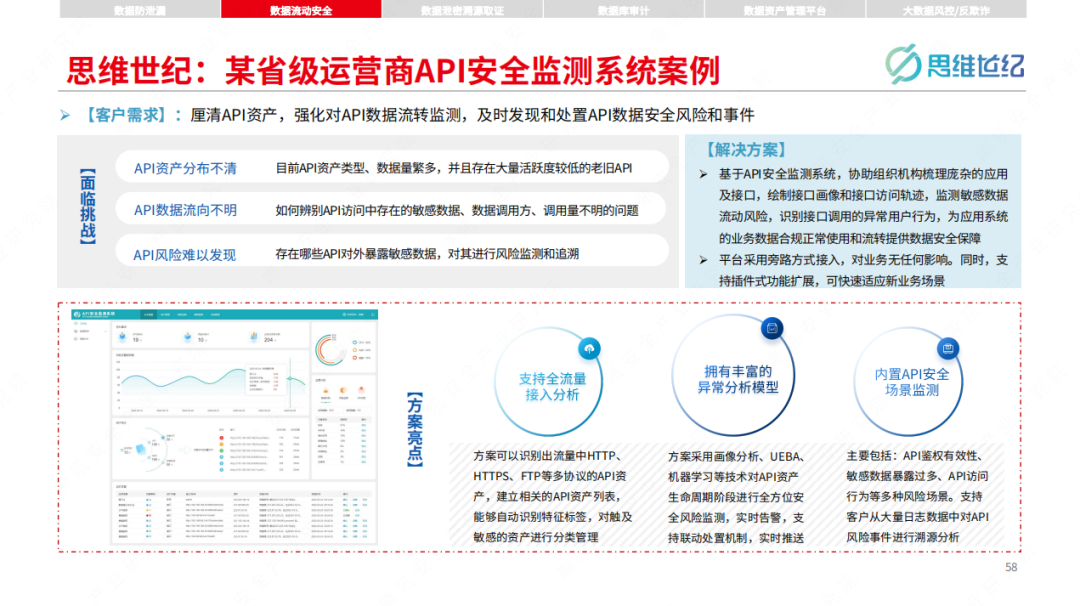The image size is (1080, 606).
Task: Click the badge icon on 内置API安全场景监测 circle
Action: 948,348
